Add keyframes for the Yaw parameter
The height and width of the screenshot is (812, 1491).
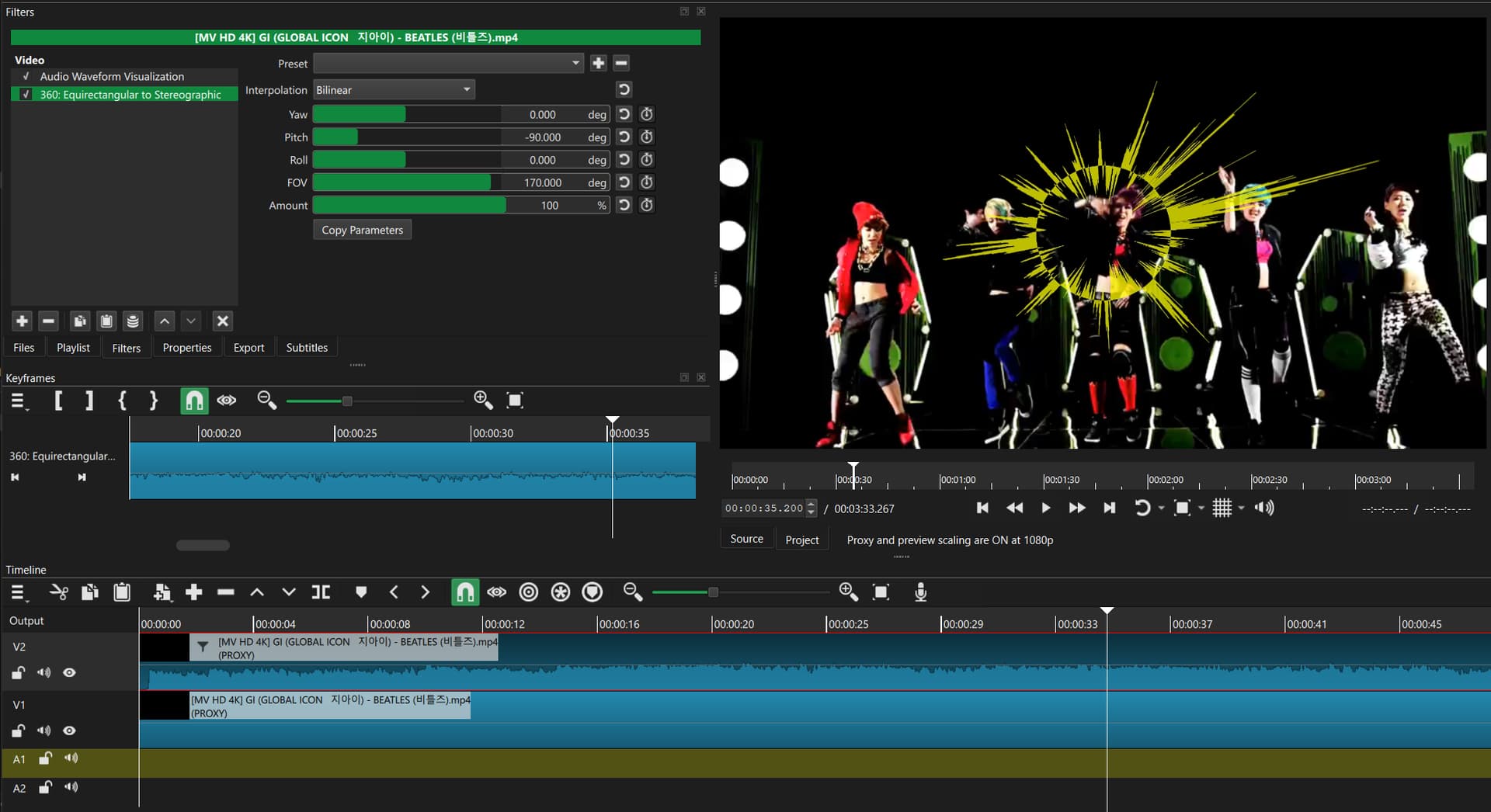pyautogui.click(x=646, y=114)
